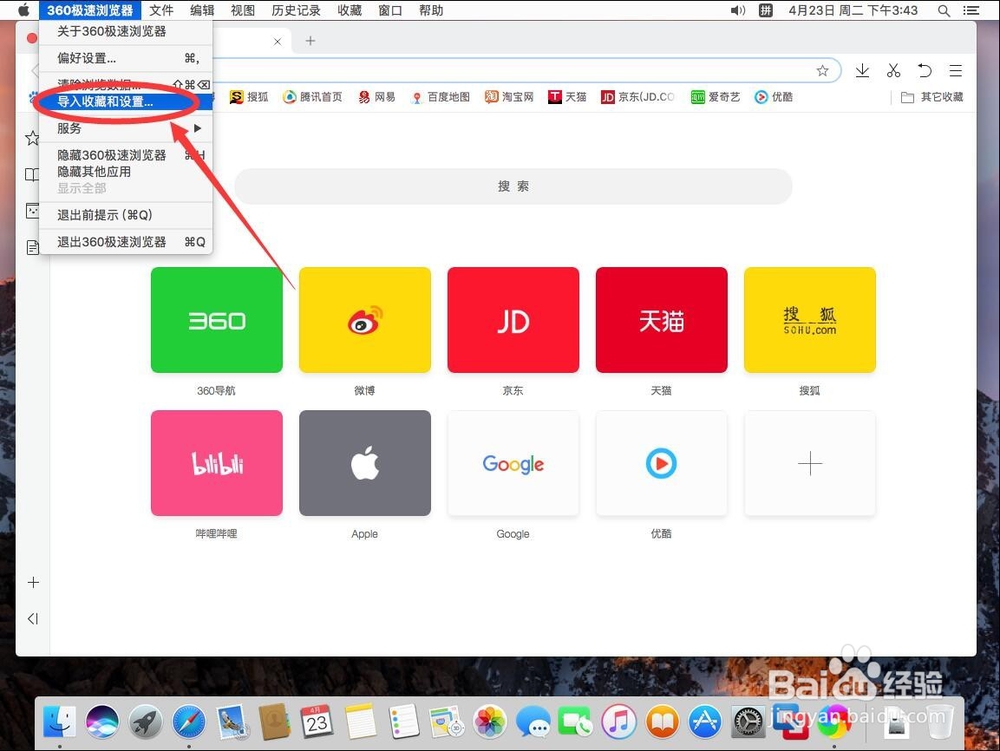Image resolution: width=1000 pixels, height=751 pixels.
Task: Click the restore-closed-tab curved arrow icon
Action: pos(925,71)
